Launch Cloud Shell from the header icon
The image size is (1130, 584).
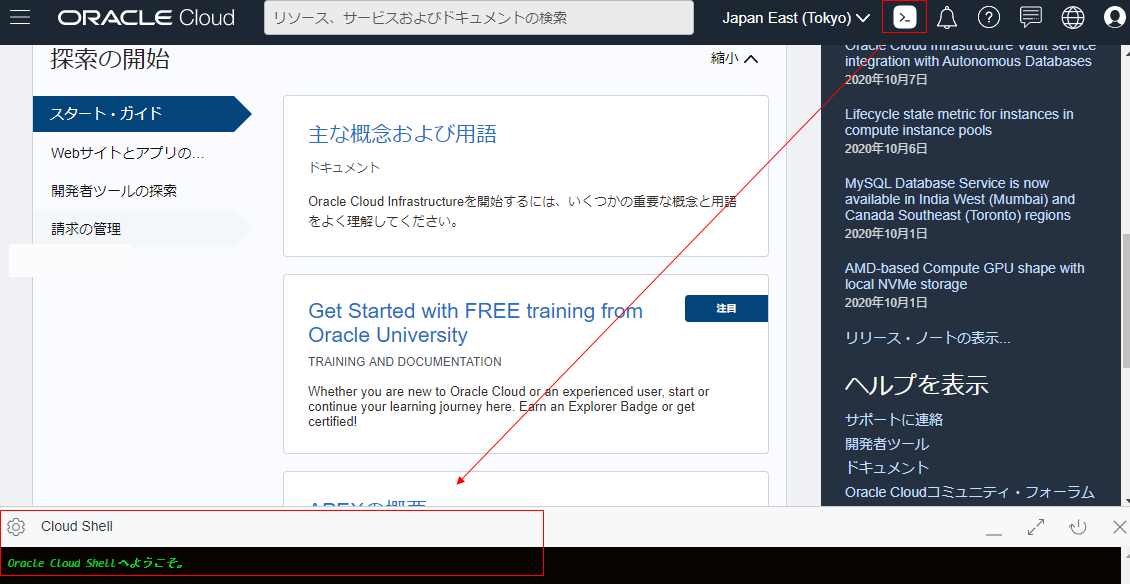(904, 18)
